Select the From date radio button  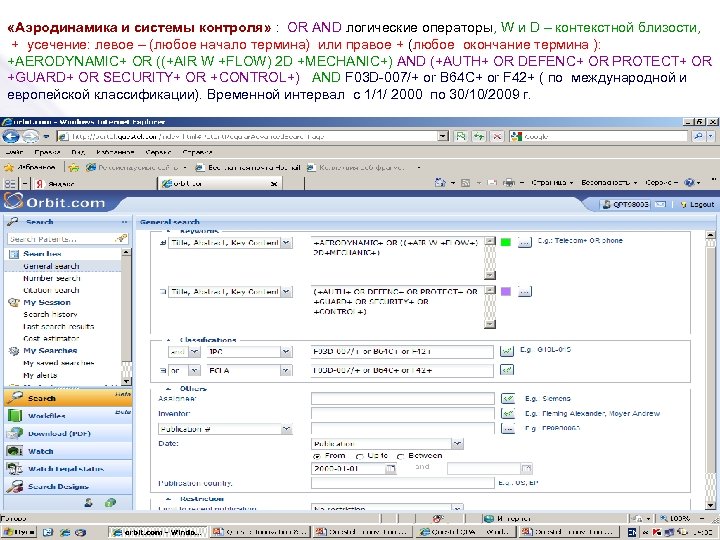(316, 456)
